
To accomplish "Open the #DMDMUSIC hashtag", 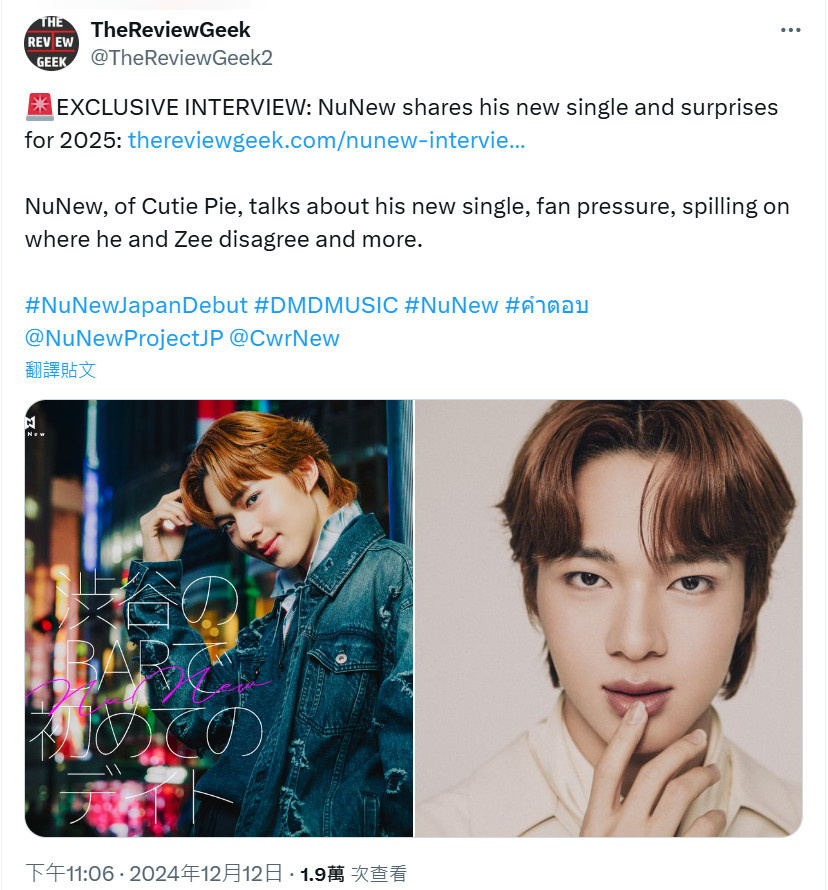I will (326, 305).
